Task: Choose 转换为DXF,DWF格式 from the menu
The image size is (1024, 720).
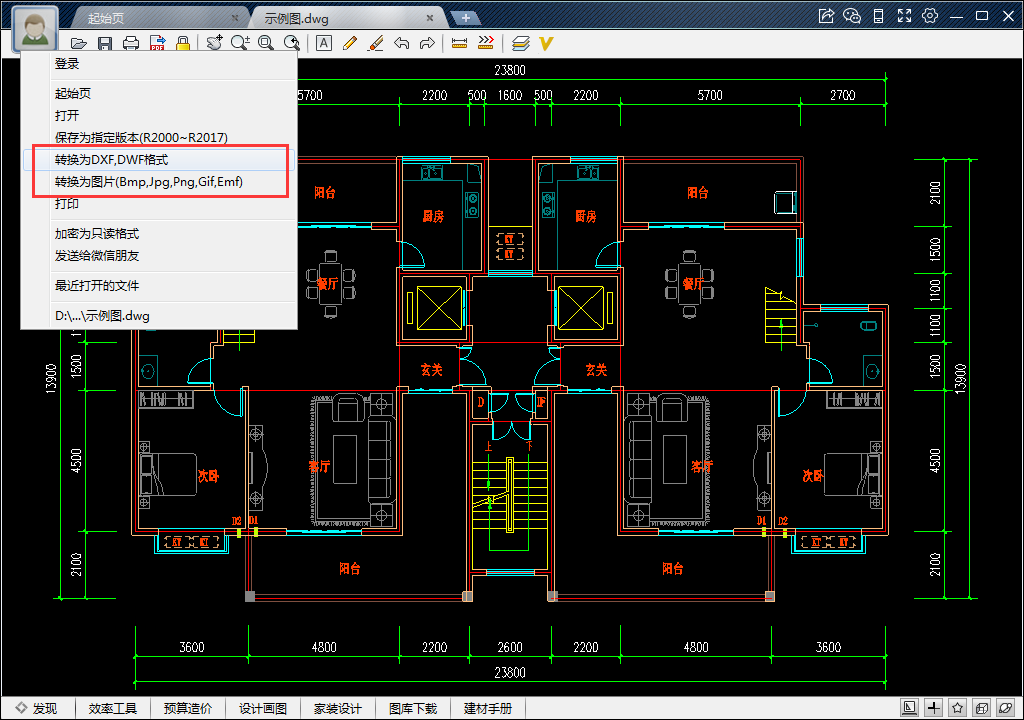Action: (x=111, y=160)
